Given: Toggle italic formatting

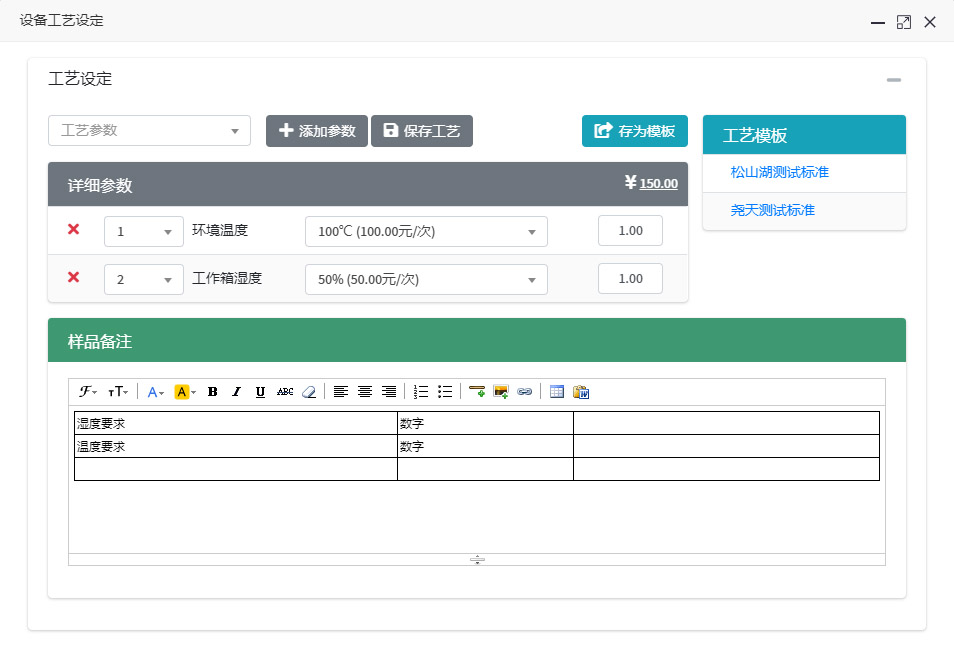Looking at the screenshot, I should click(x=236, y=392).
